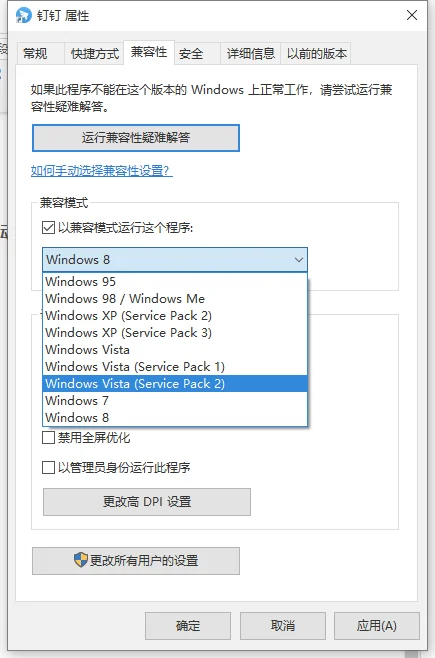Click 更改高 DPI 设置 button

[x=147, y=502]
